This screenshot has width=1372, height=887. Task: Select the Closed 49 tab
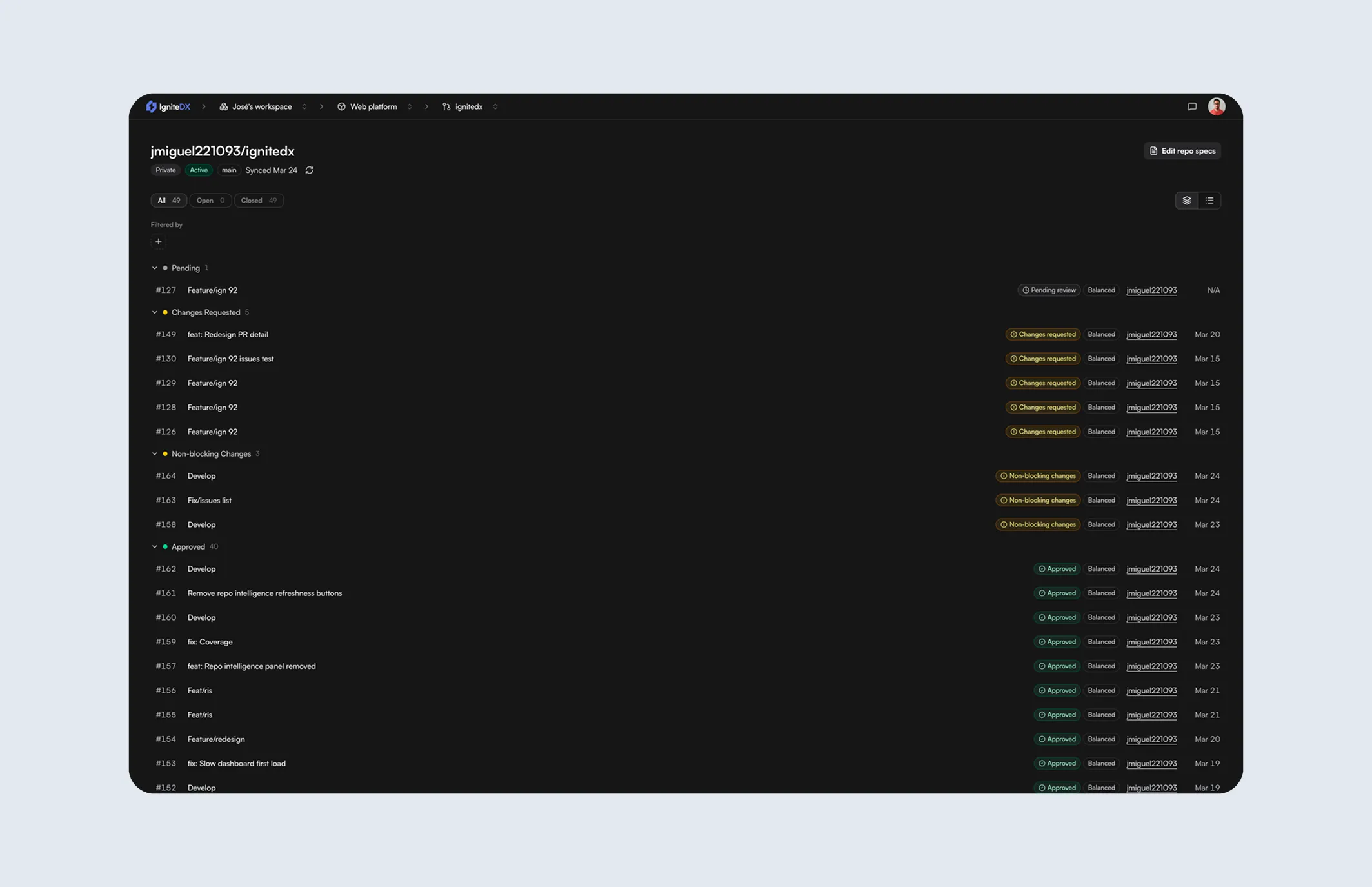(259, 201)
